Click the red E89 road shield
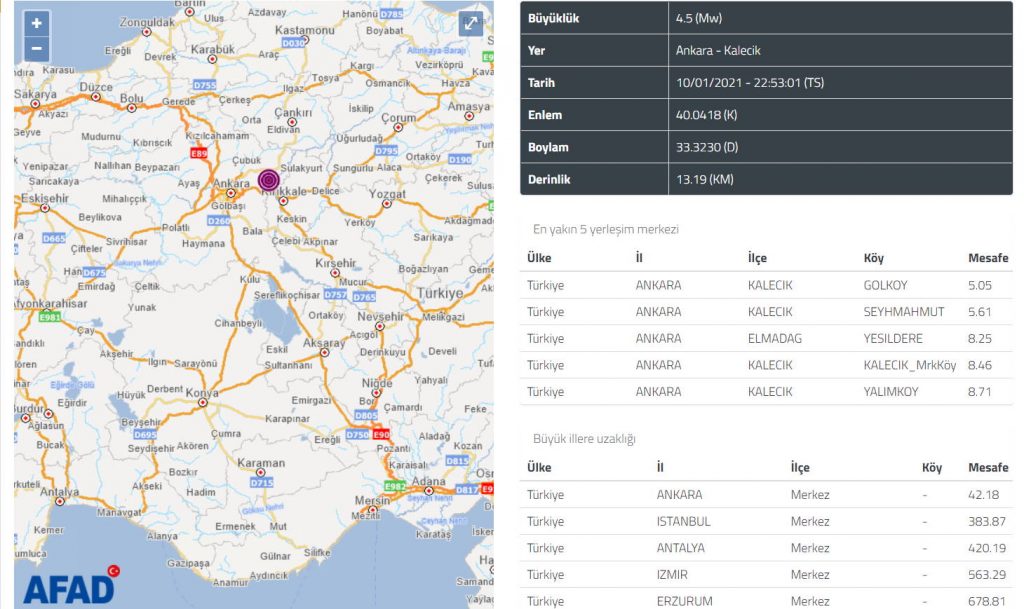The width and height of the screenshot is (1024, 609). 199,153
